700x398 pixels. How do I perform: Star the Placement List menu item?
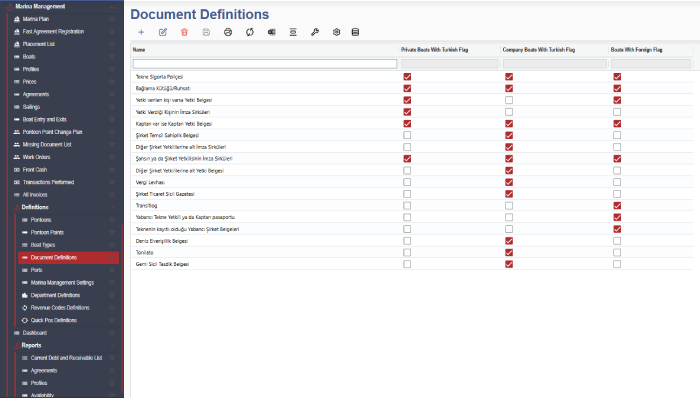tap(112, 44)
